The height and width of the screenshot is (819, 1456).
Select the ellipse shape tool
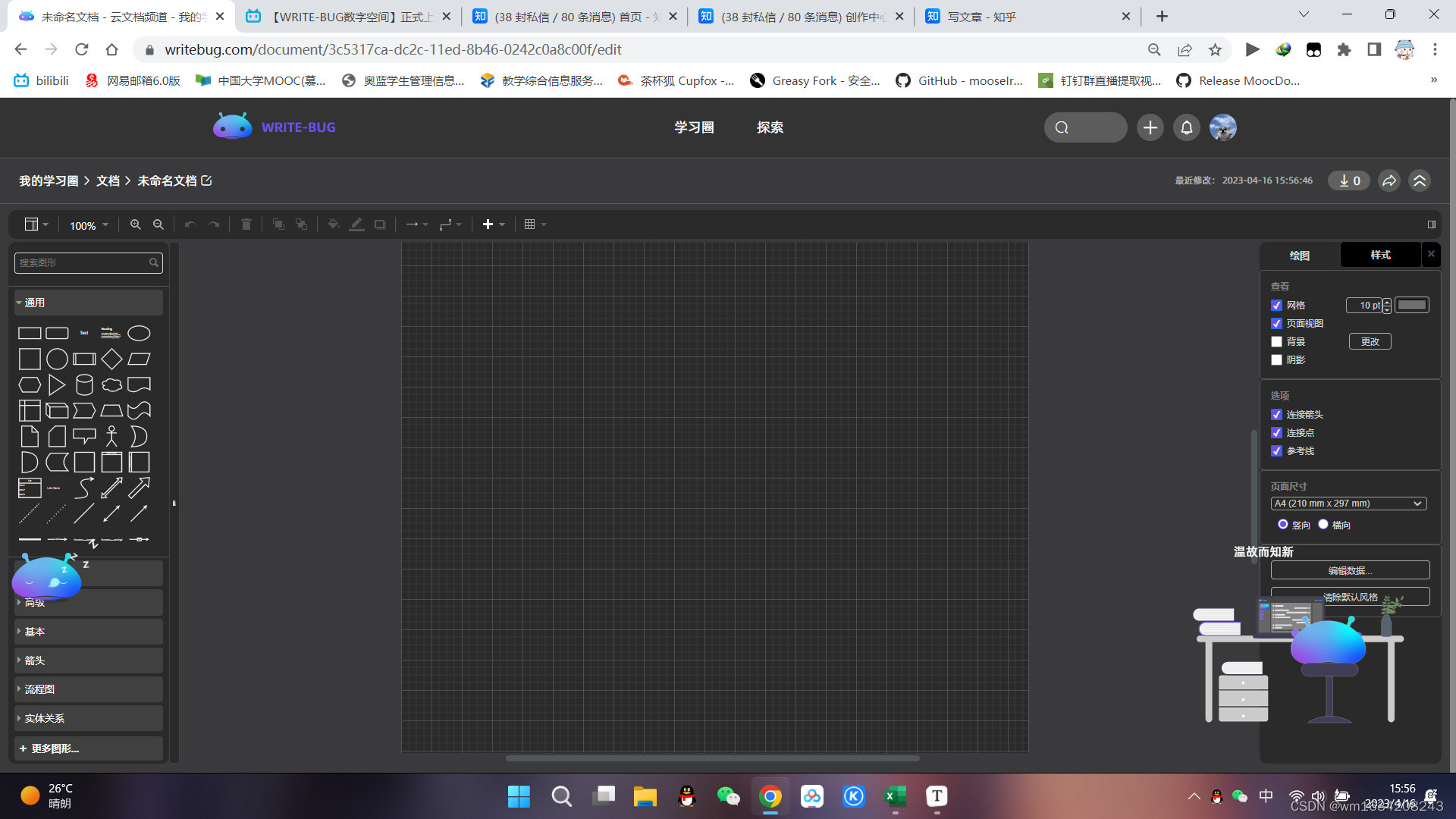pos(138,332)
